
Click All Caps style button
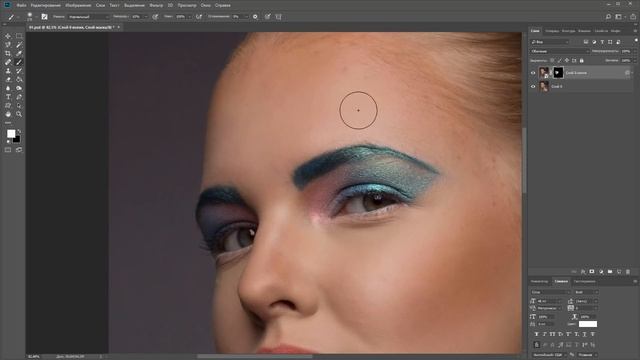[x=552, y=334]
